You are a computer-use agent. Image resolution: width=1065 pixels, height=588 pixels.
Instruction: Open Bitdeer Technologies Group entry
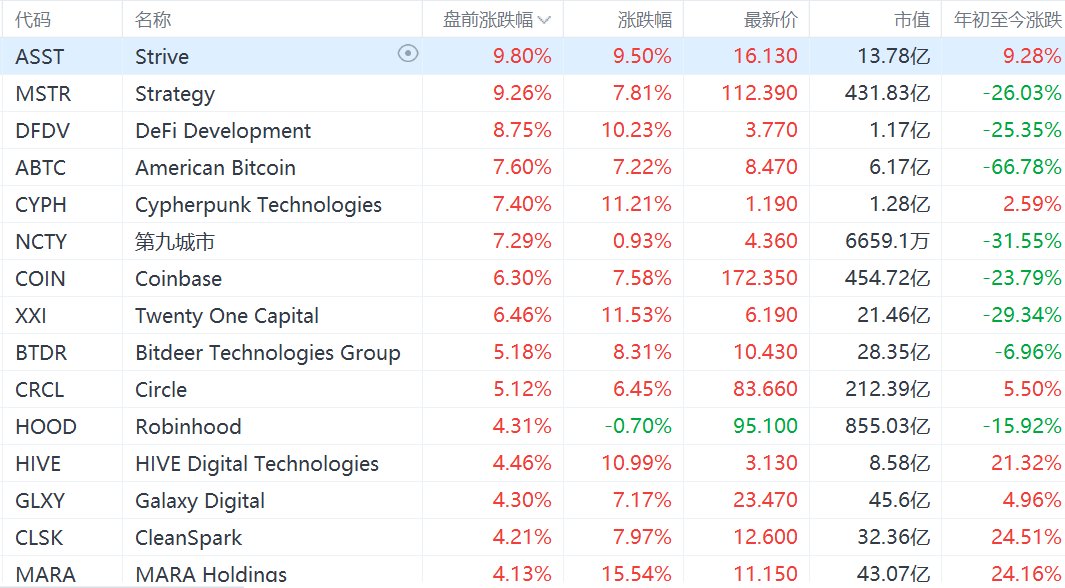click(268, 352)
